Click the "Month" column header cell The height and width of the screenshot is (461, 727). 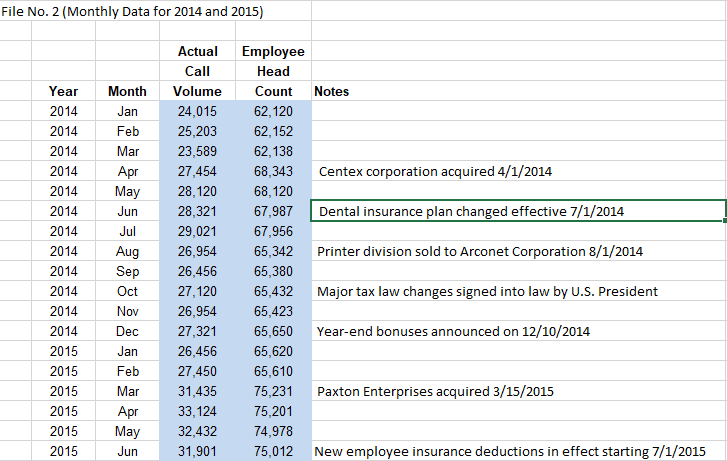click(x=127, y=91)
